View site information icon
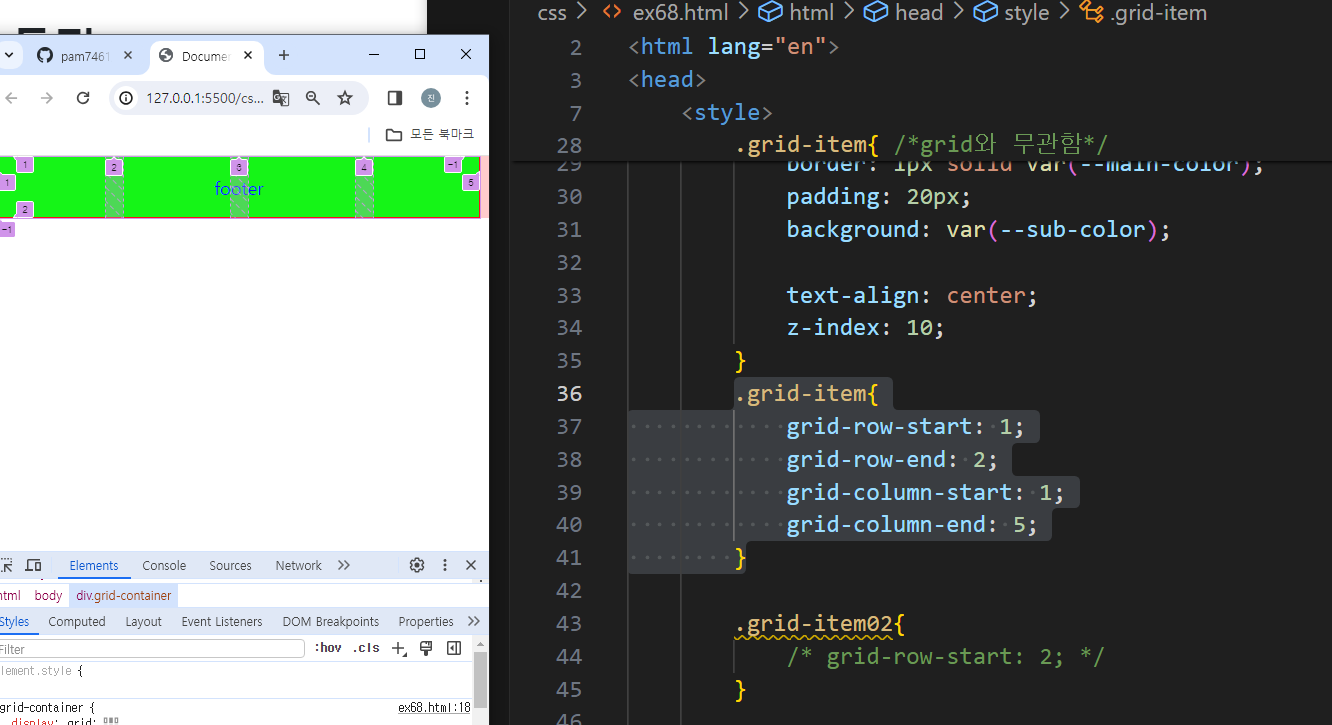 pos(127,98)
